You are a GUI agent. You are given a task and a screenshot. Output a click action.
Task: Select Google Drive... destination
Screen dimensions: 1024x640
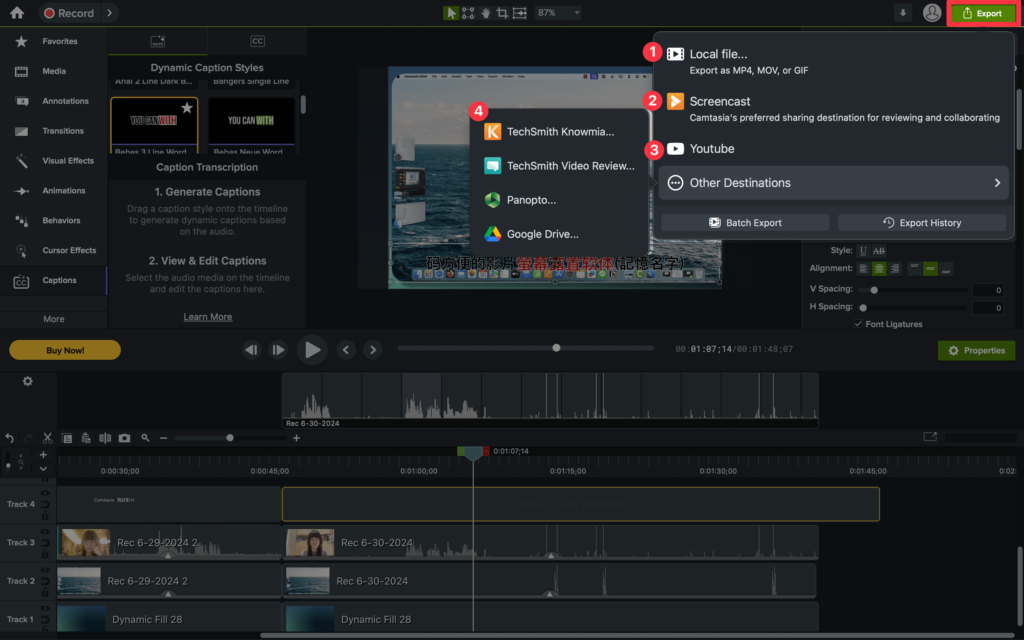tap(560, 234)
